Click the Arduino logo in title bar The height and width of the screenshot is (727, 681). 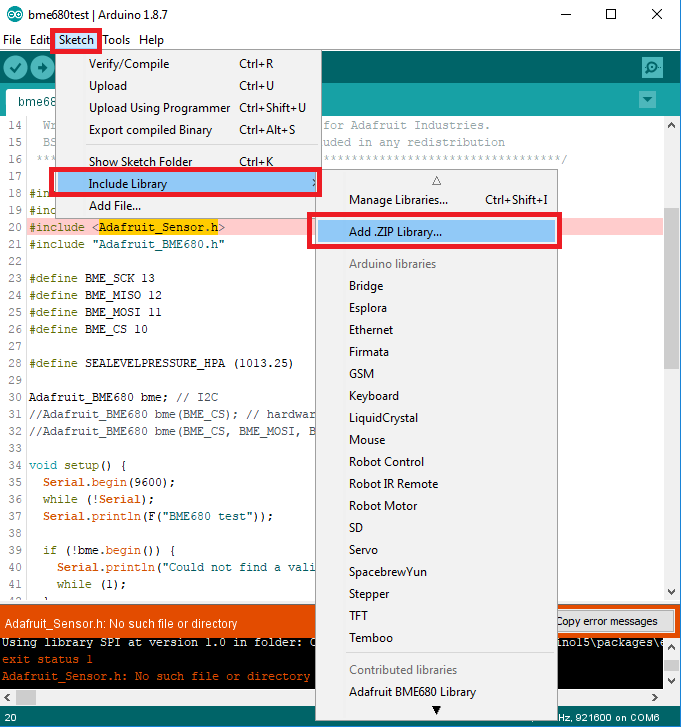coord(12,14)
